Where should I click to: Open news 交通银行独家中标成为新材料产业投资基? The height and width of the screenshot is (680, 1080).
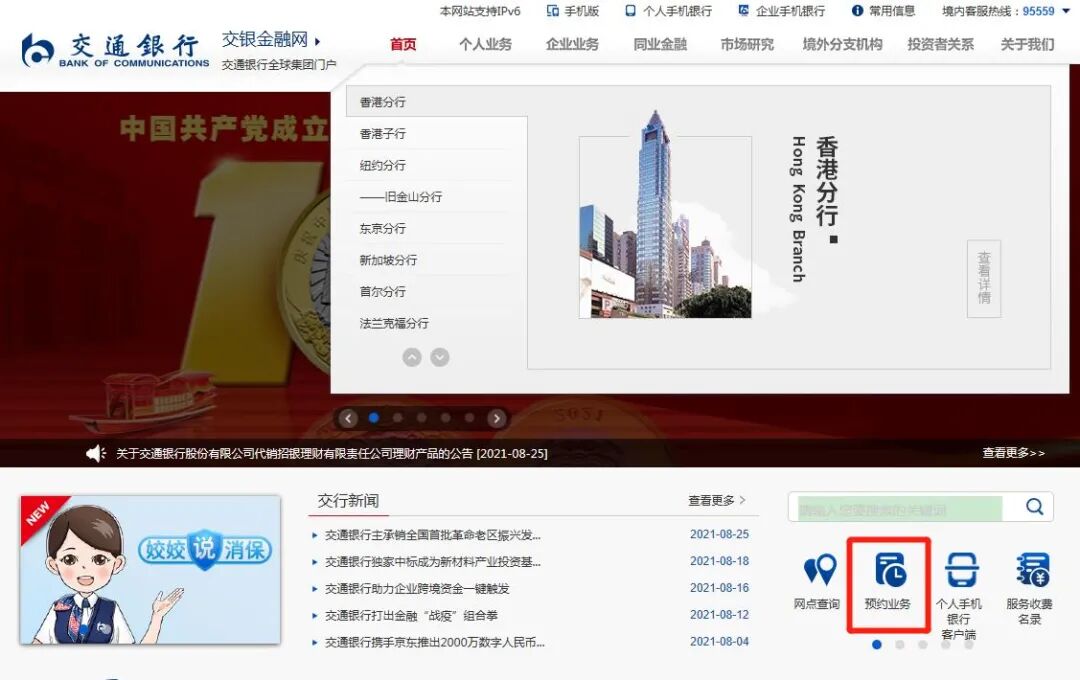click(433, 561)
